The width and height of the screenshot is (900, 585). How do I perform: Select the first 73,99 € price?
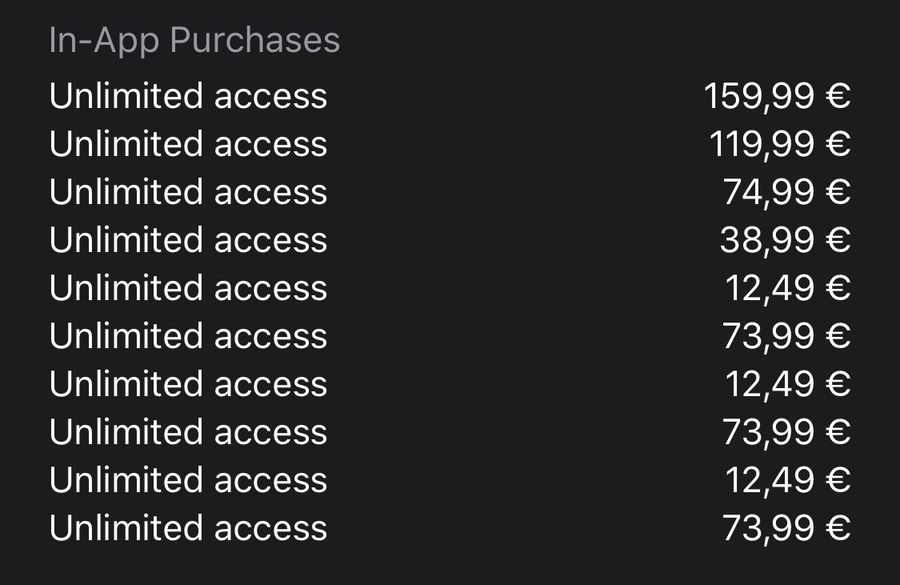(x=786, y=336)
